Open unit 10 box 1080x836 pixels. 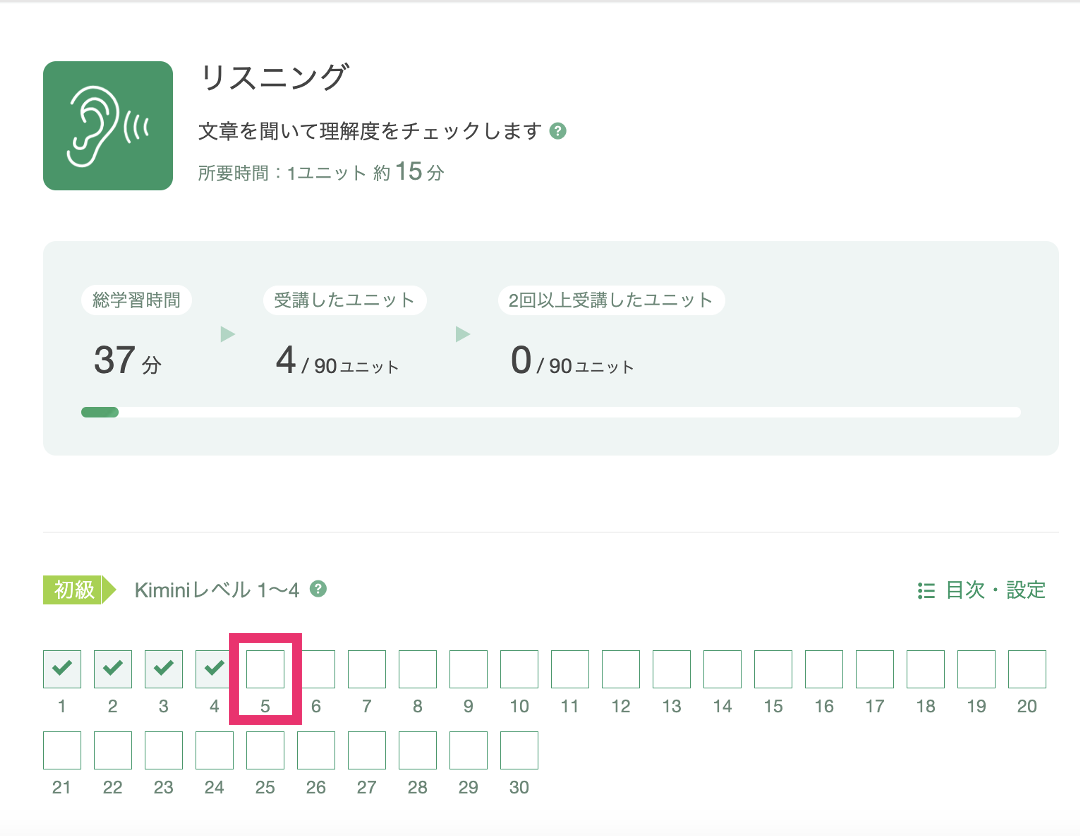click(x=519, y=669)
